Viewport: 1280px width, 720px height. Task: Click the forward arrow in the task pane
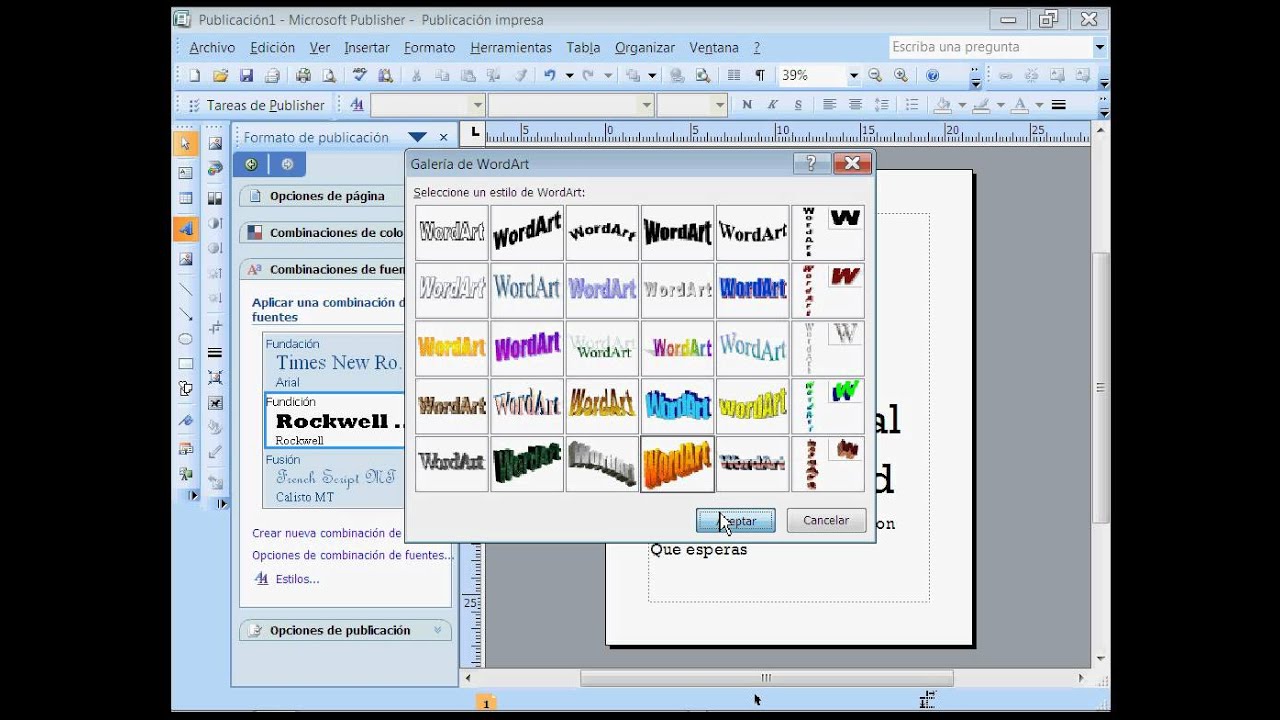[x=287, y=164]
